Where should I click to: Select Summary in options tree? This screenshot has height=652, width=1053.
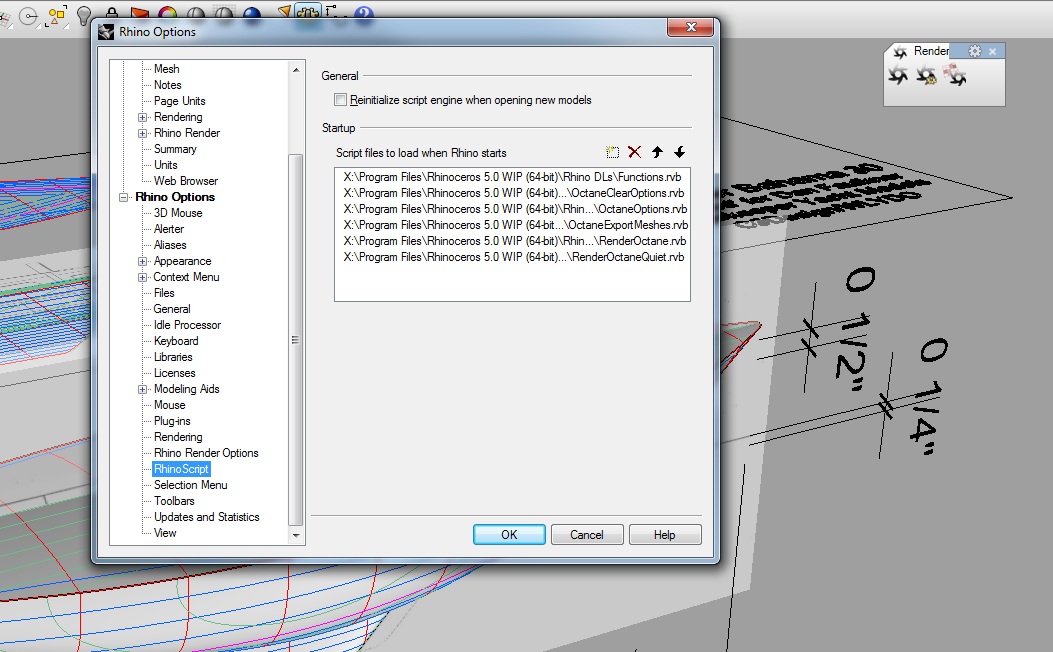pos(175,149)
